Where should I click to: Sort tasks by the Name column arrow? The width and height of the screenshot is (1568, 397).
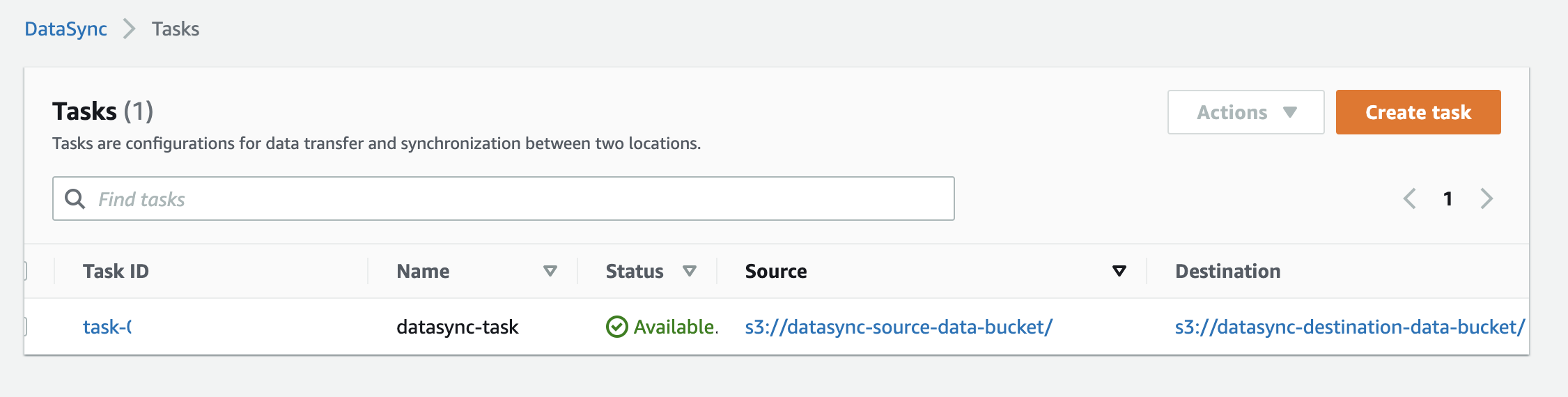point(550,271)
